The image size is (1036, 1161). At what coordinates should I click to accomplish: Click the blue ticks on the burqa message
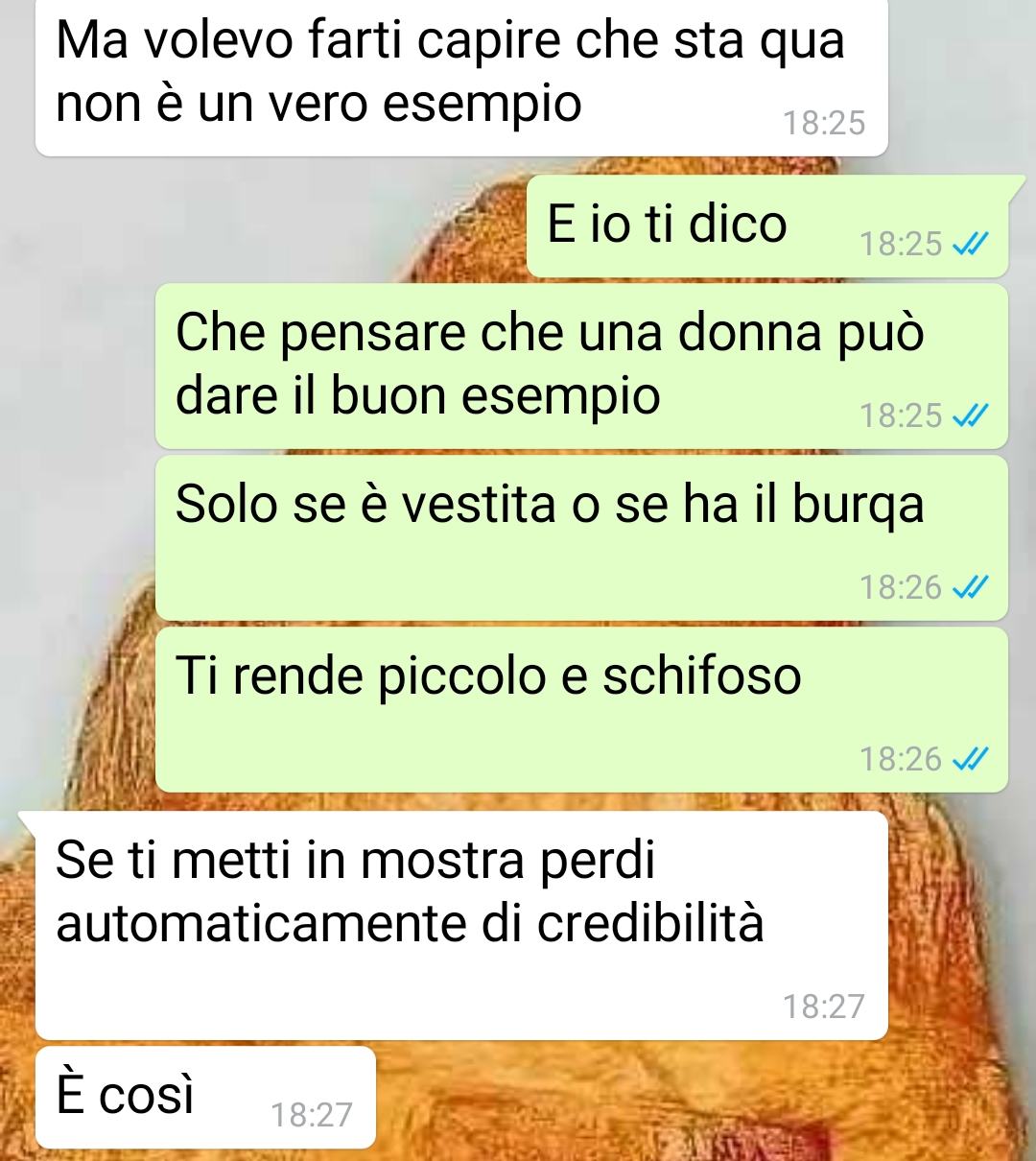pos(971,587)
